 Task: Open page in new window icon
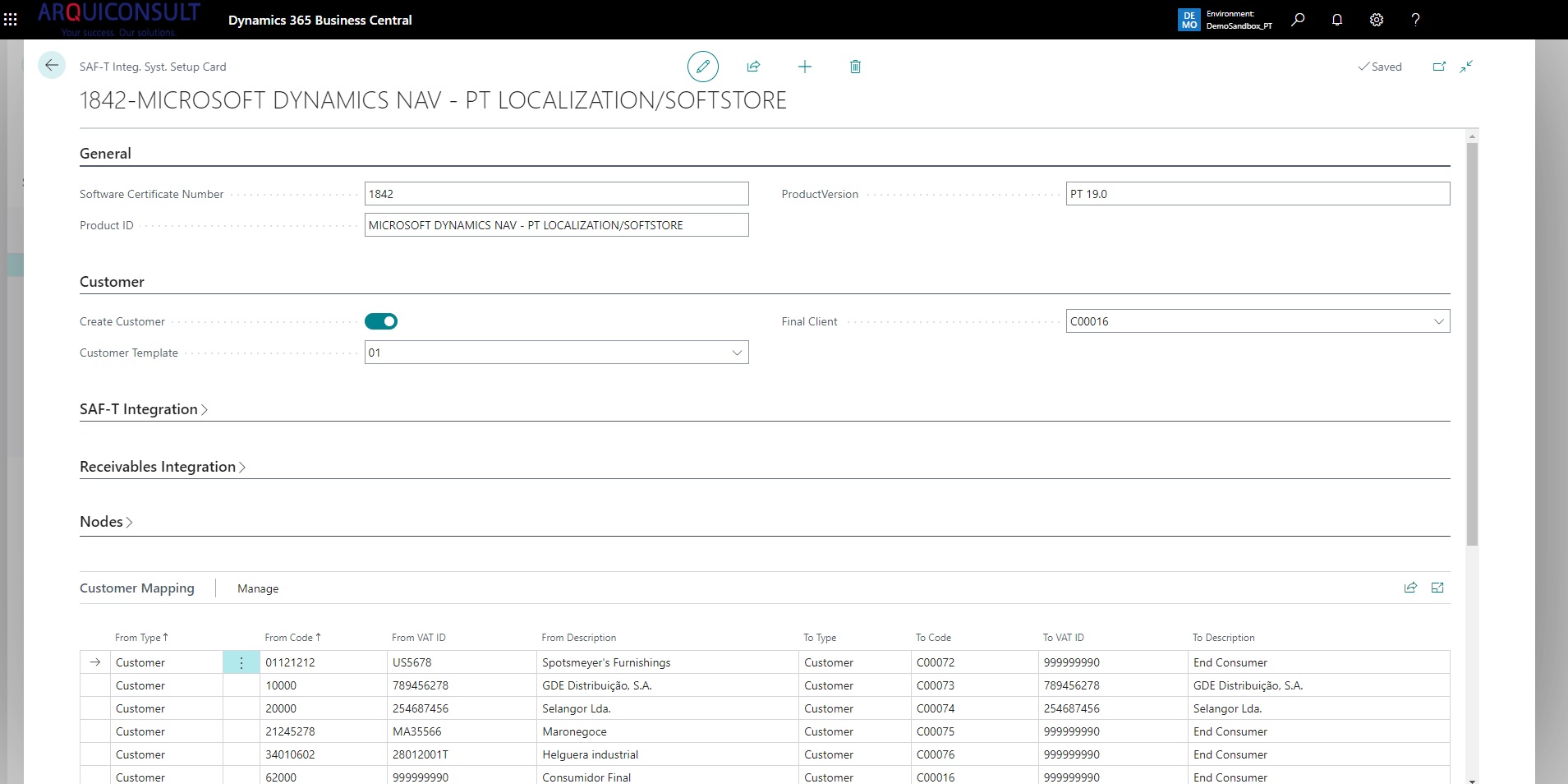point(1439,67)
